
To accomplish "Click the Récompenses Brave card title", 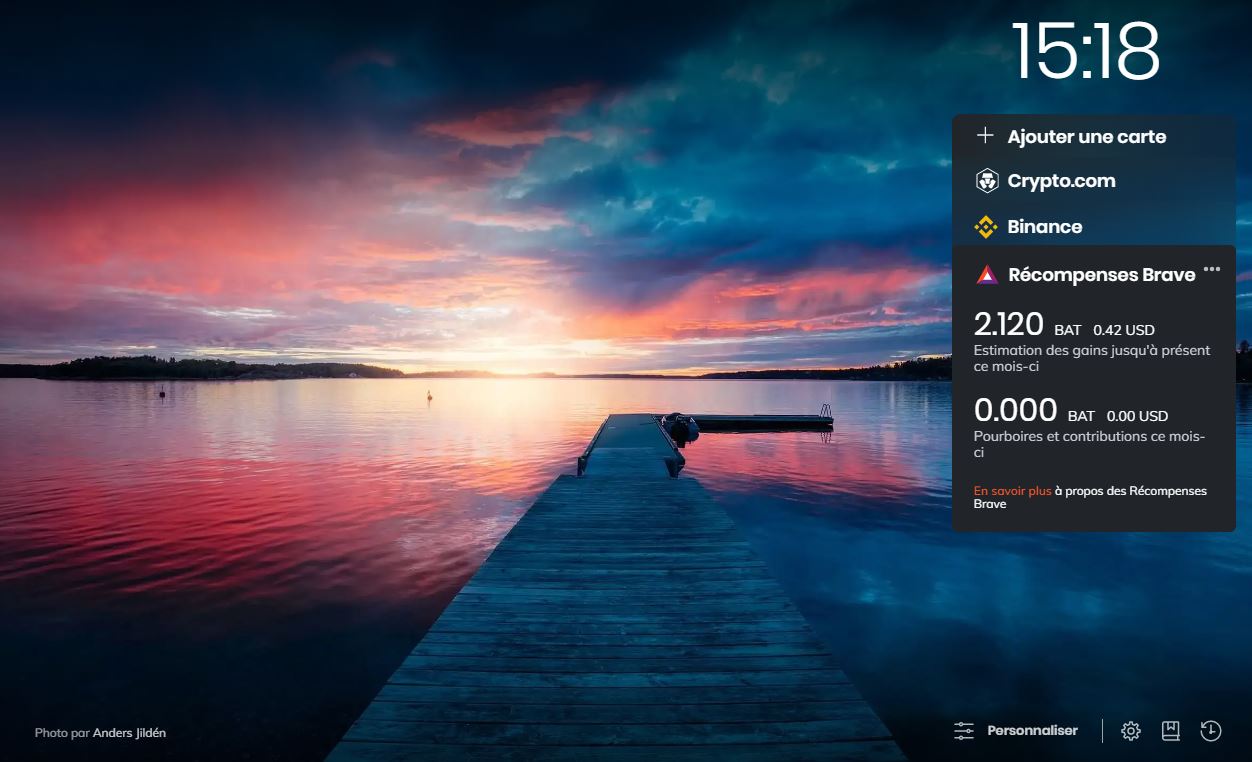I will pyautogui.click(x=1101, y=275).
